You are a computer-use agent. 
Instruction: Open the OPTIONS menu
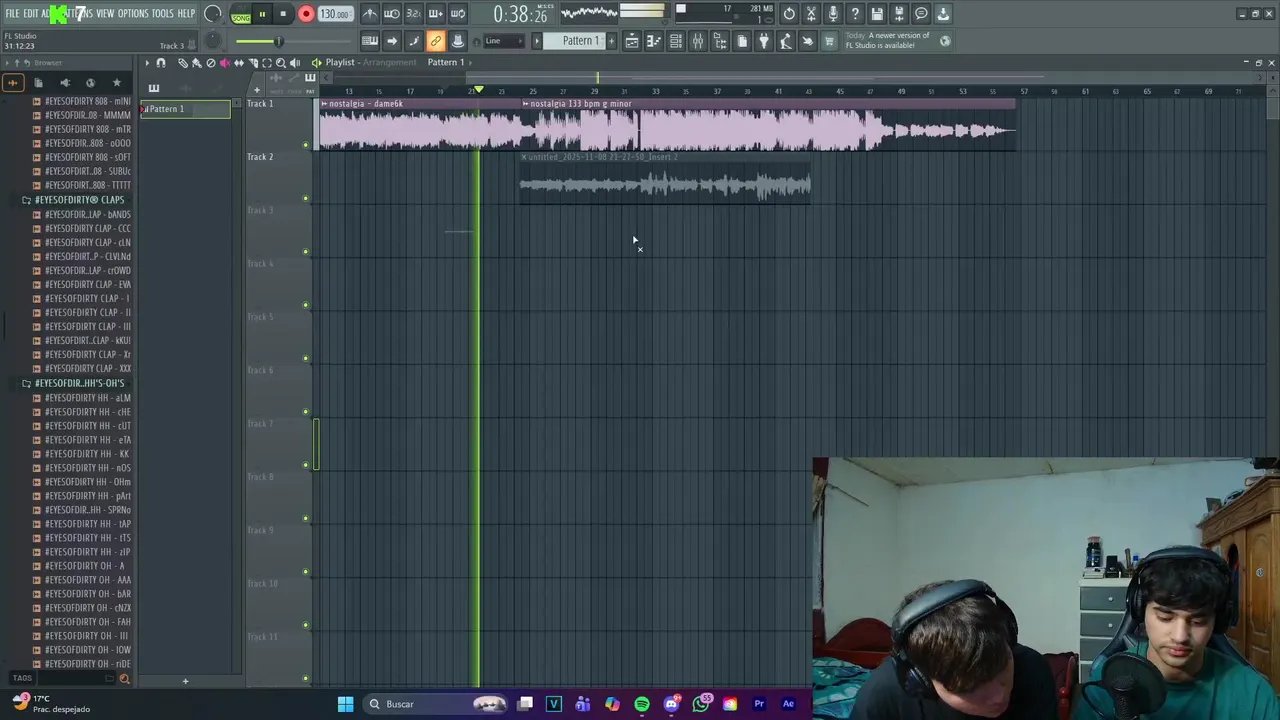[x=133, y=14]
